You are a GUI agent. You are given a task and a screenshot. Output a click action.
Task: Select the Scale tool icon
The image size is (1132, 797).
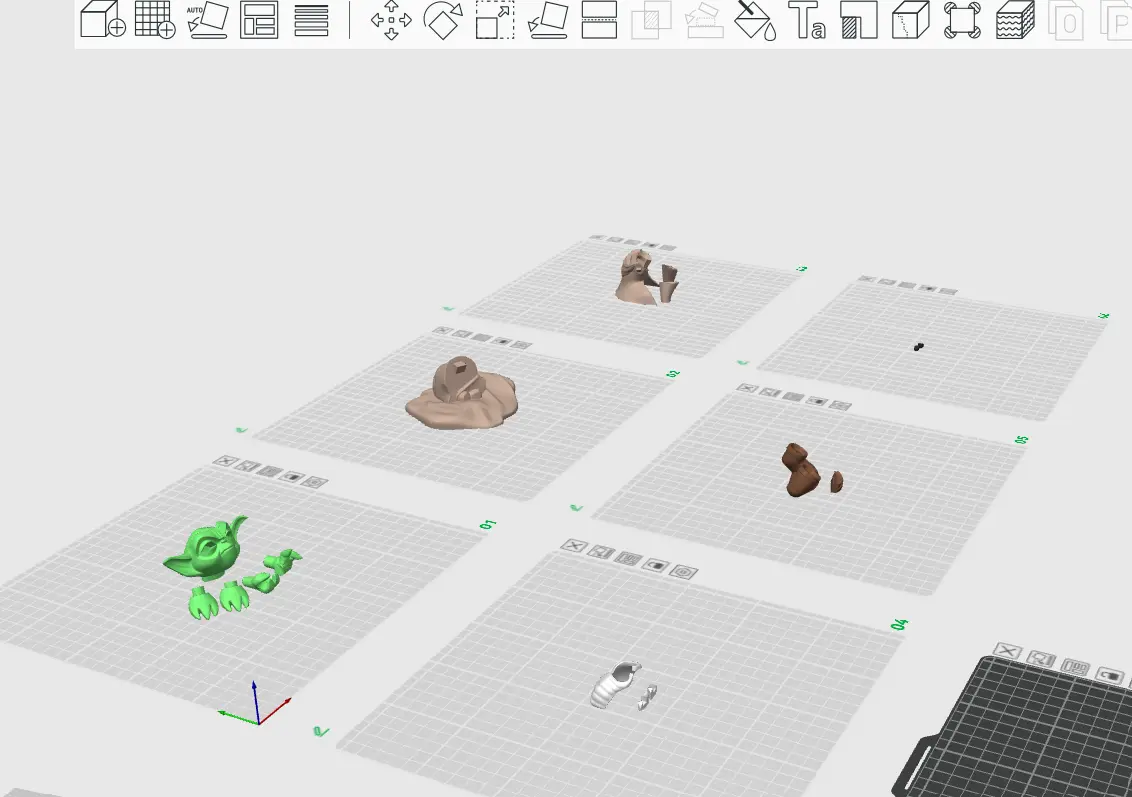point(495,19)
